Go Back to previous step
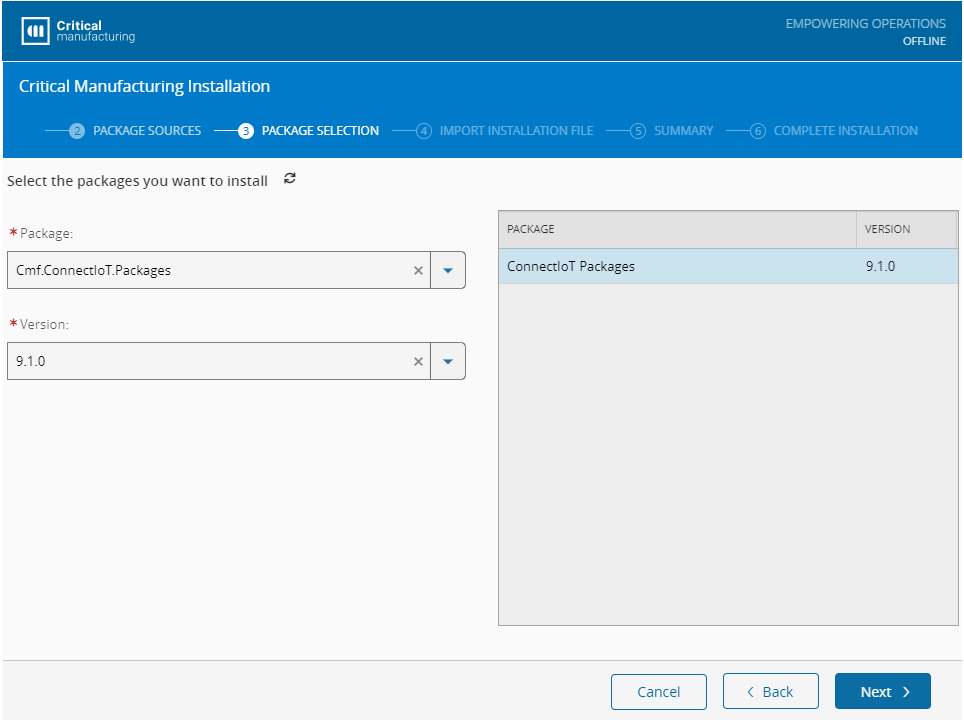964x720 pixels. click(x=770, y=692)
